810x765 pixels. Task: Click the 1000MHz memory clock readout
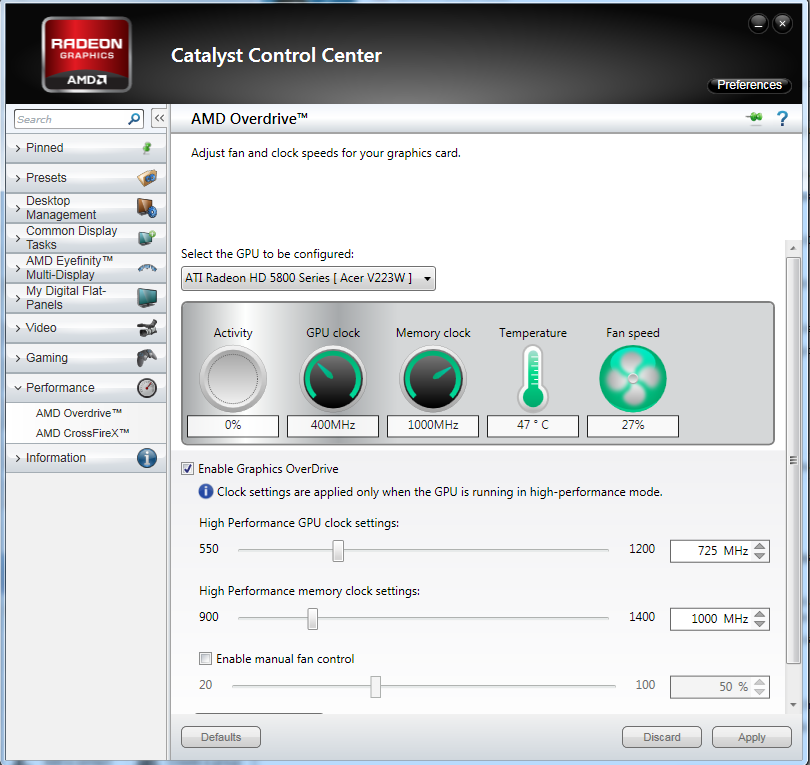[x=433, y=425]
